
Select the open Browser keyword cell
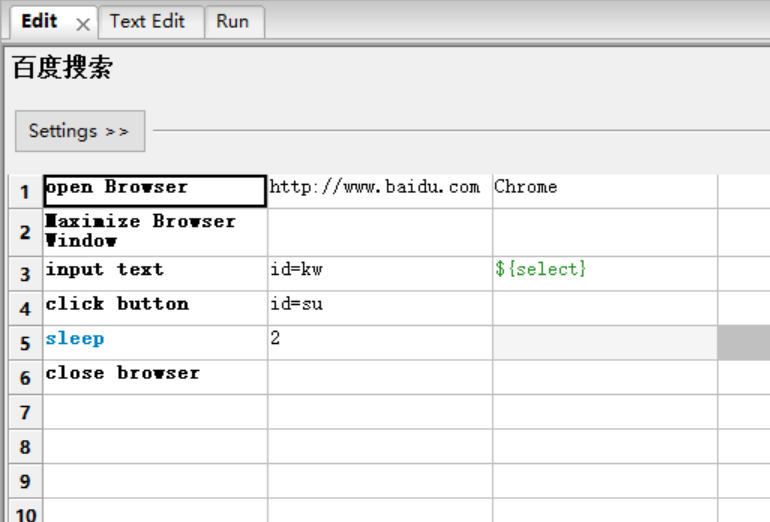coord(155,191)
